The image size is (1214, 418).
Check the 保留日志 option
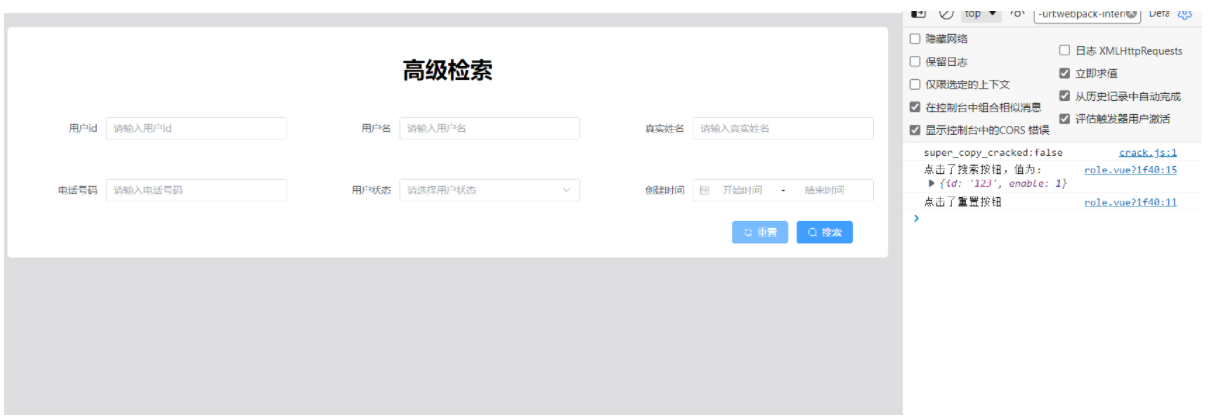915,62
